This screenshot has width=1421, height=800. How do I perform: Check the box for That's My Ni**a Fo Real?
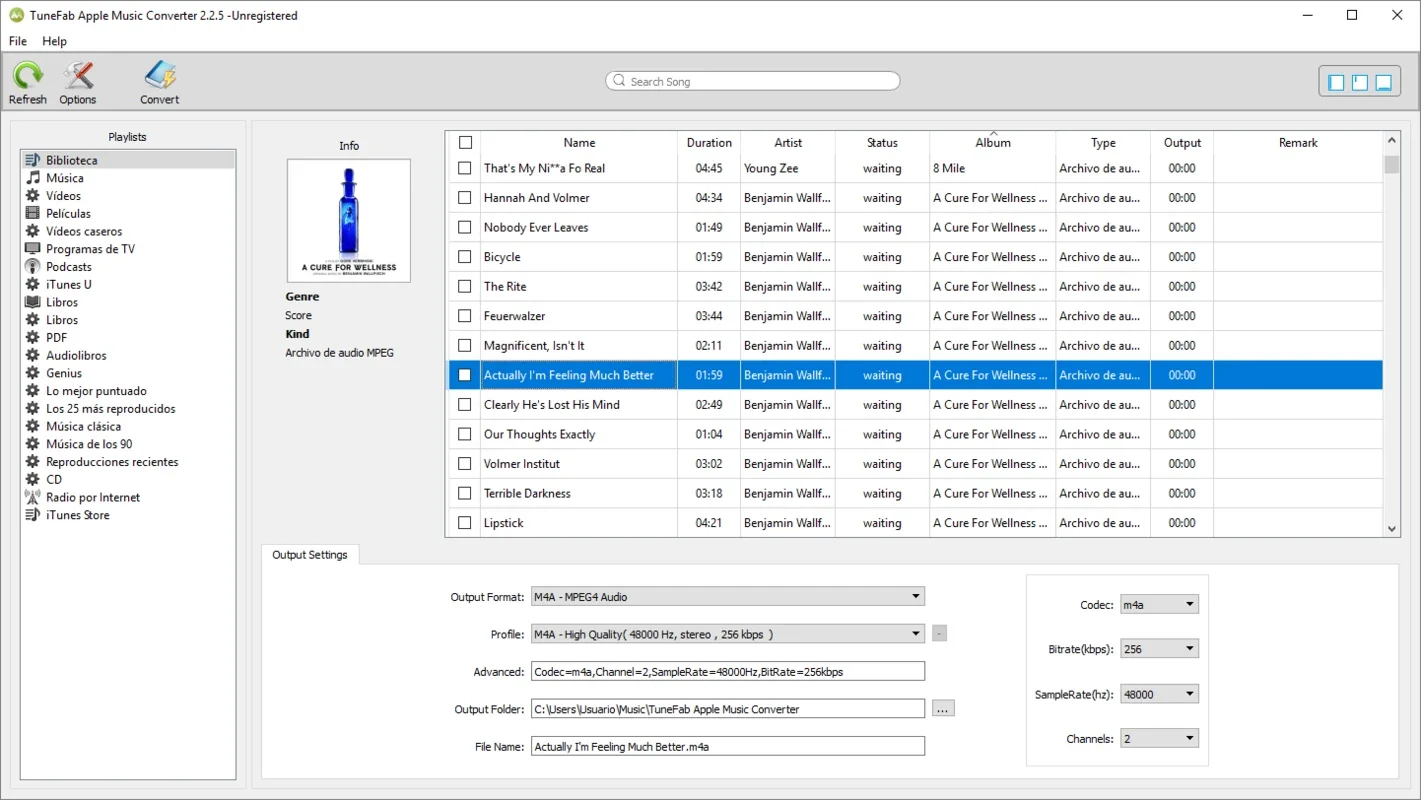(x=464, y=168)
